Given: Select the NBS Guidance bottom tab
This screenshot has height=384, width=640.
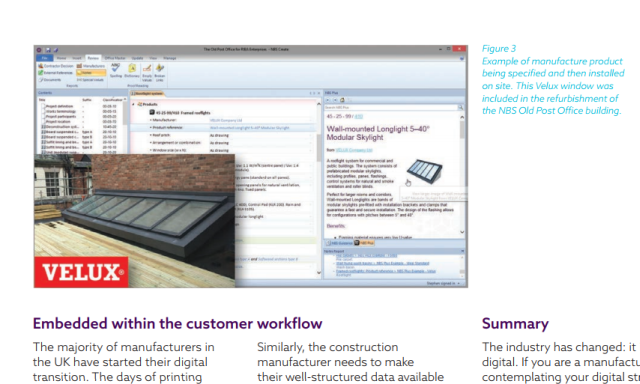Looking at the screenshot, I should [x=339, y=243].
